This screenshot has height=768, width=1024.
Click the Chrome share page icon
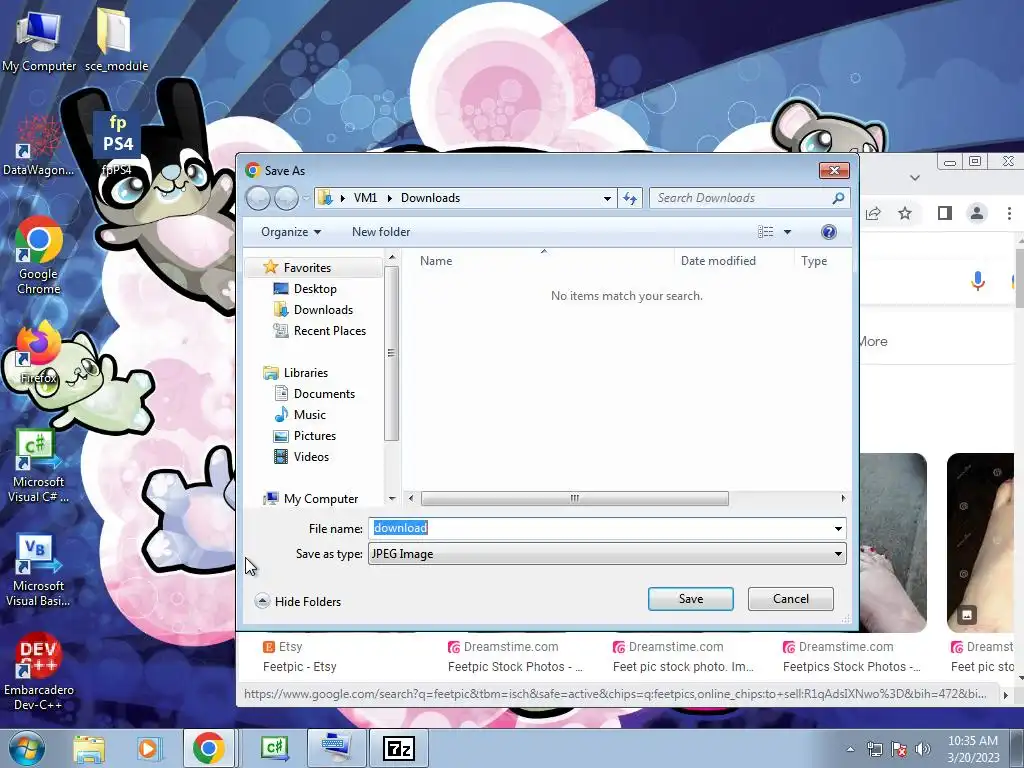[873, 213]
